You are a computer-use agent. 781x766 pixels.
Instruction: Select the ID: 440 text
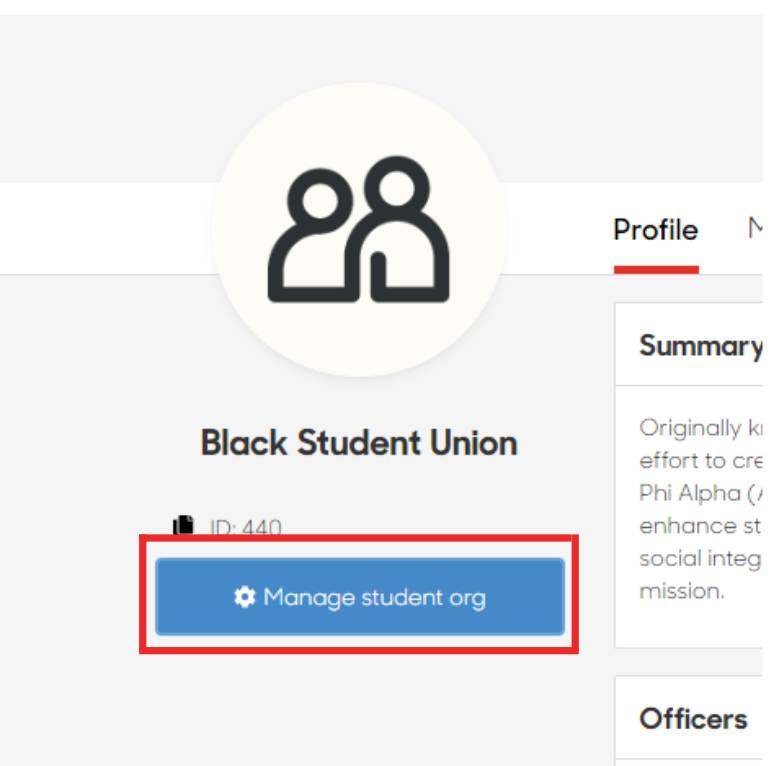245,527
